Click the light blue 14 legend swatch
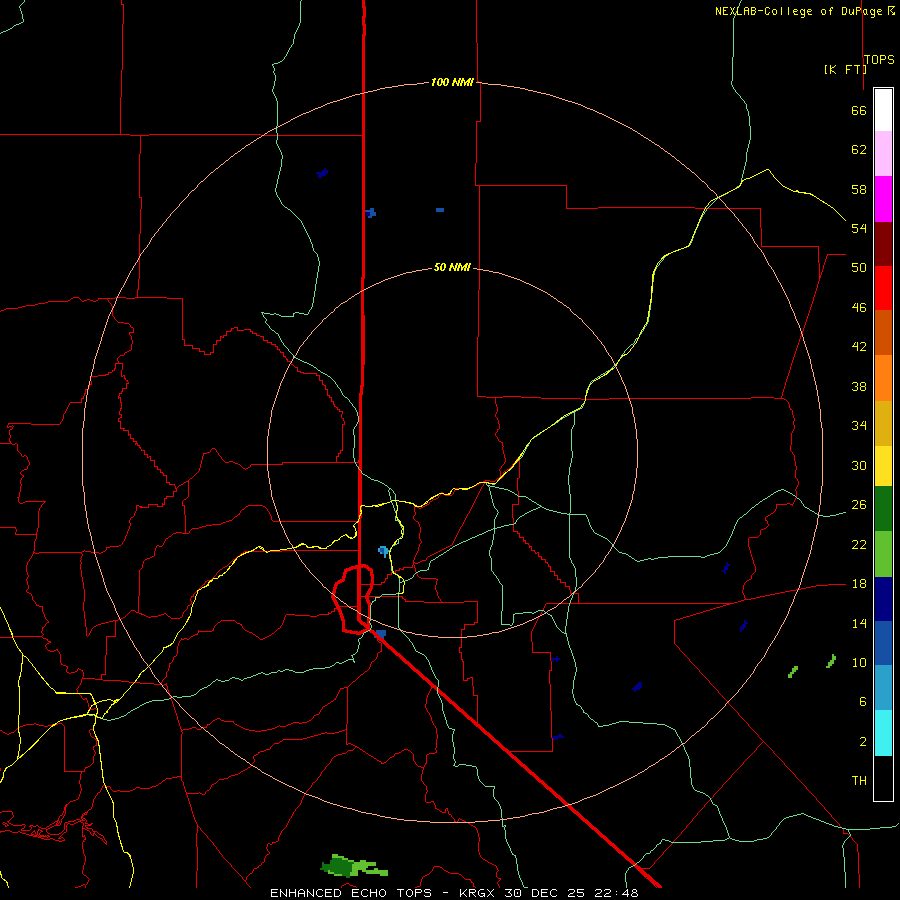Screen dimensions: 900x900 pyautogui.click(x=883, y=688)
